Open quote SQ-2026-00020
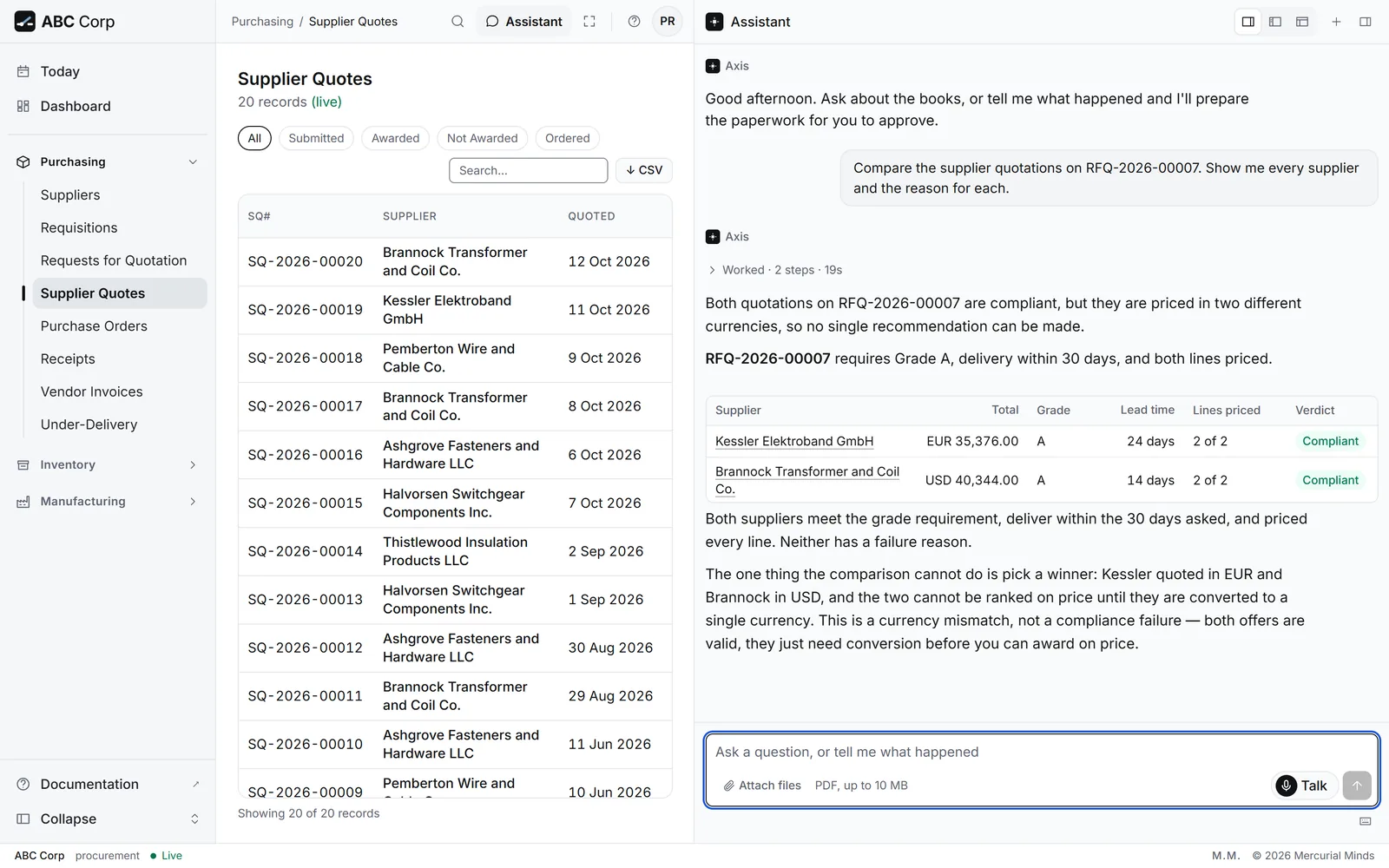 pos(455,261)
